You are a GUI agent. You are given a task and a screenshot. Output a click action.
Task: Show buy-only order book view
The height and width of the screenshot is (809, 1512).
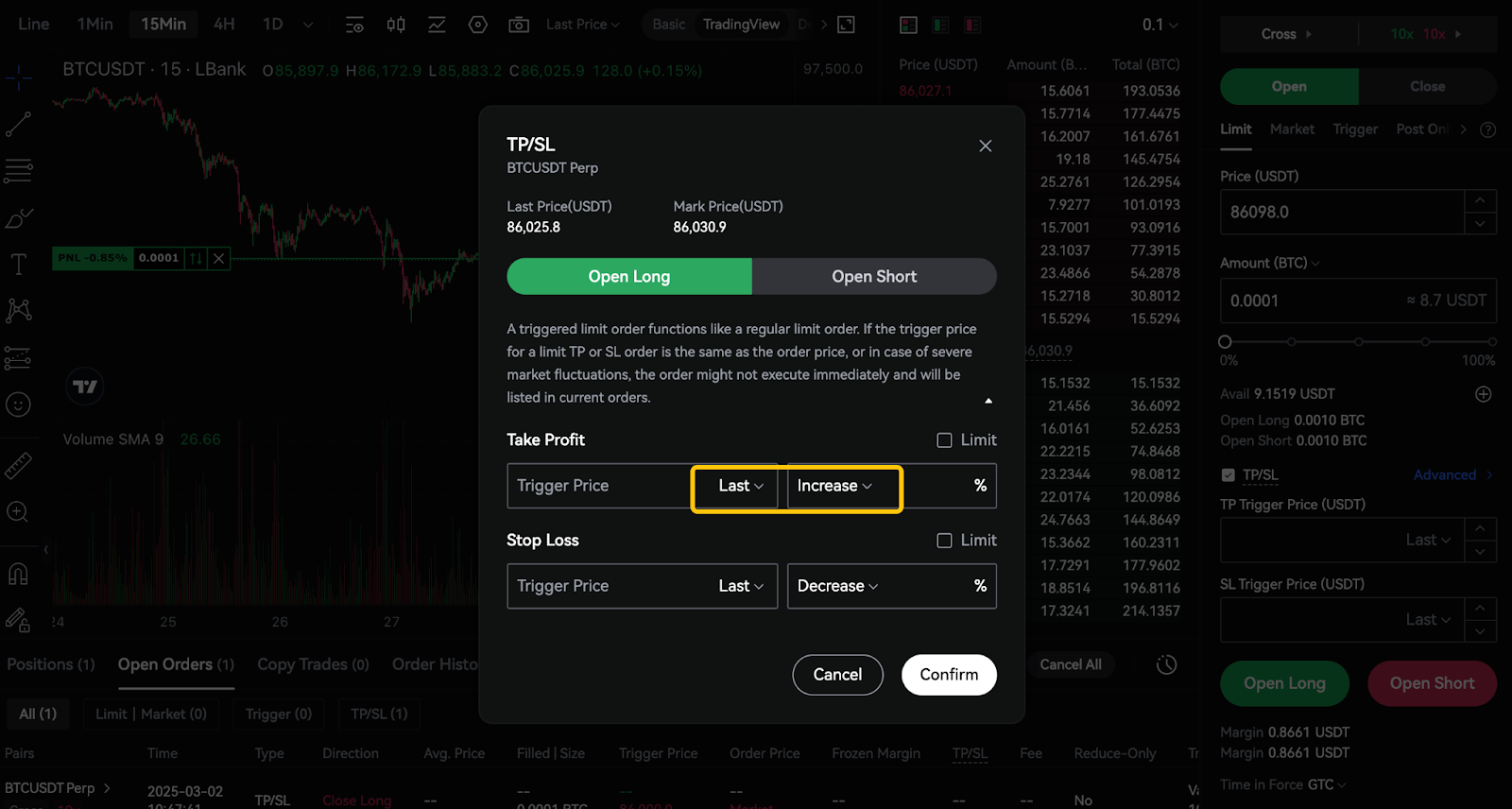click(x=940, y=25)
